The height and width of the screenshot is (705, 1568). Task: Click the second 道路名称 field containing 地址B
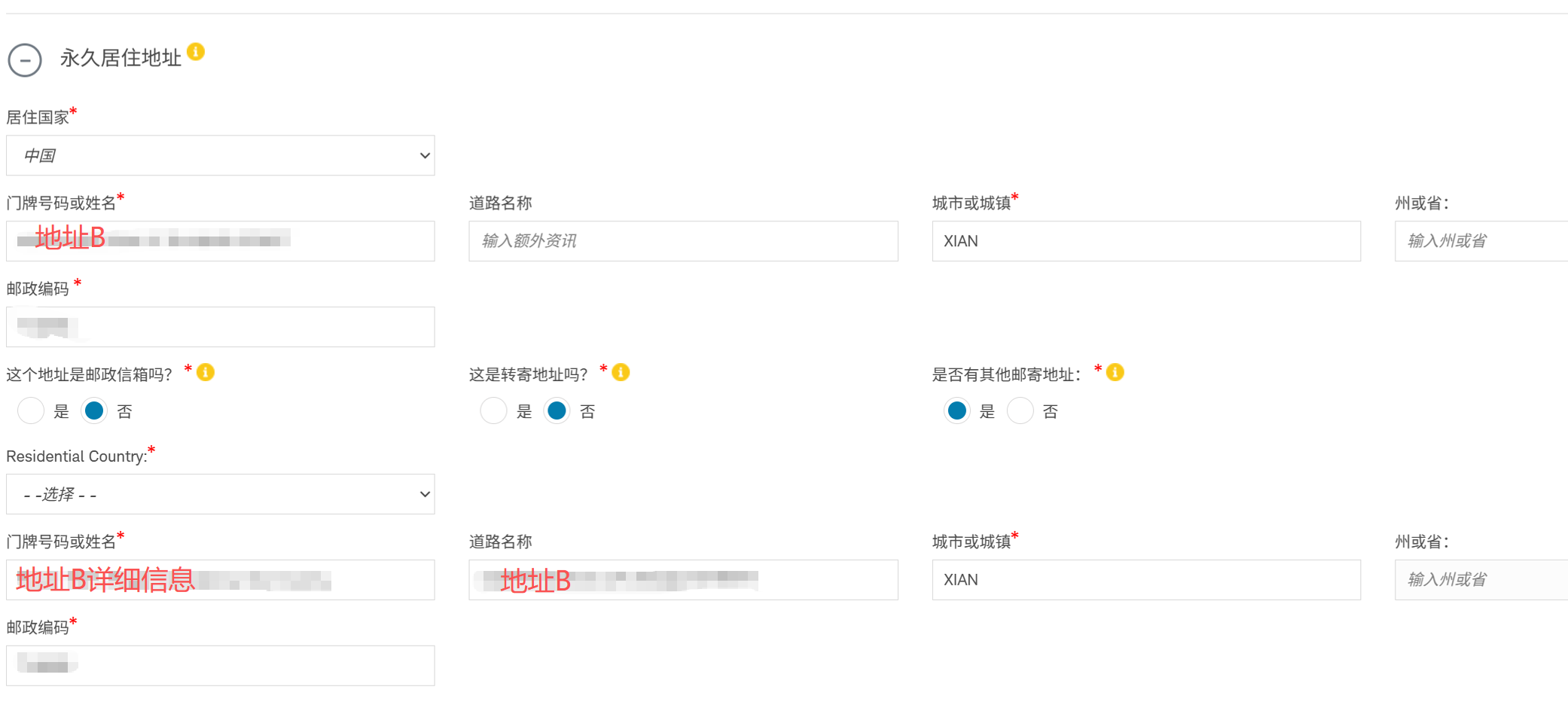pyautogui.click(x=683, y=580)
